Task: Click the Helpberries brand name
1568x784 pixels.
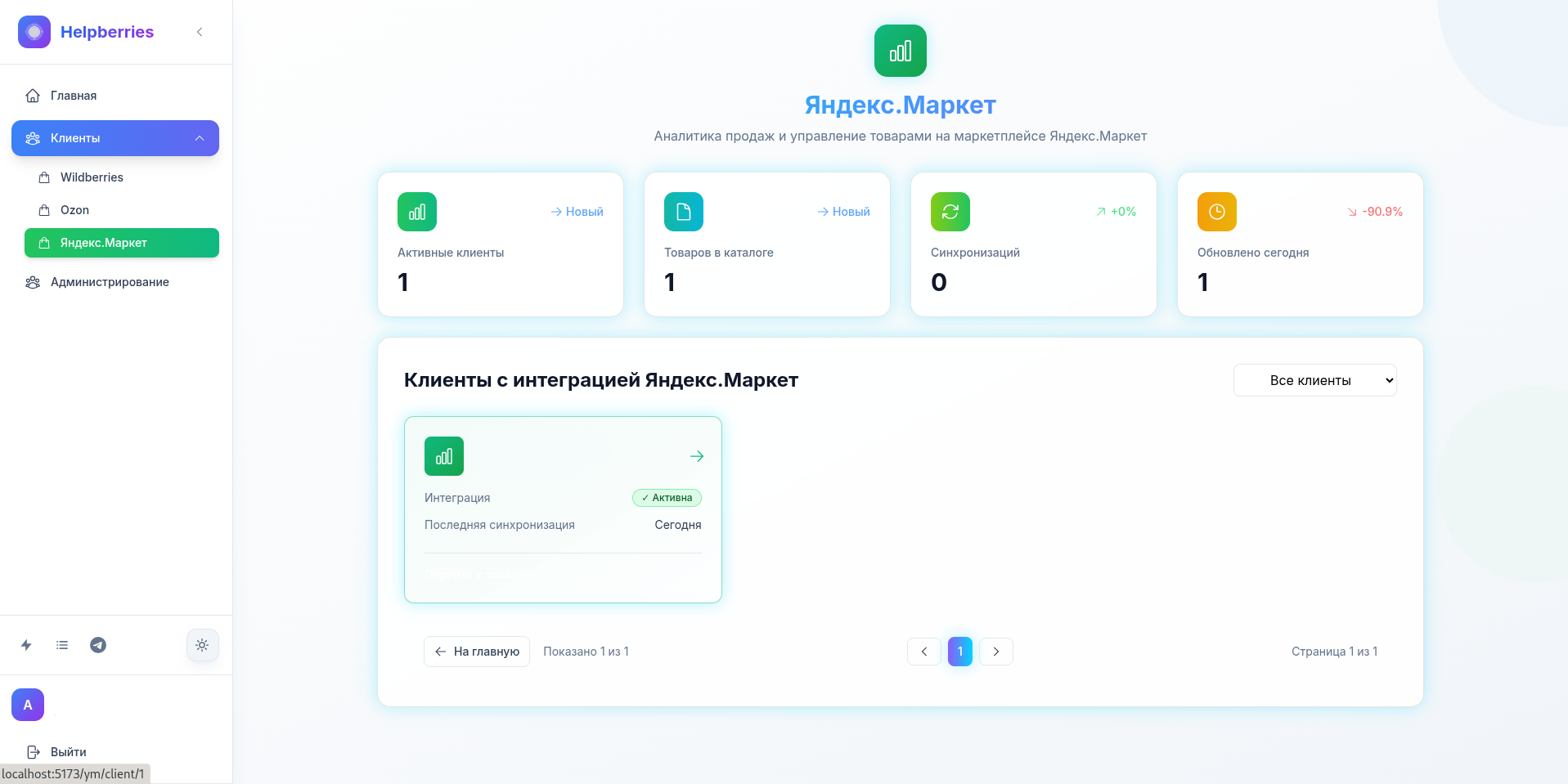Action: coord(107,32)
